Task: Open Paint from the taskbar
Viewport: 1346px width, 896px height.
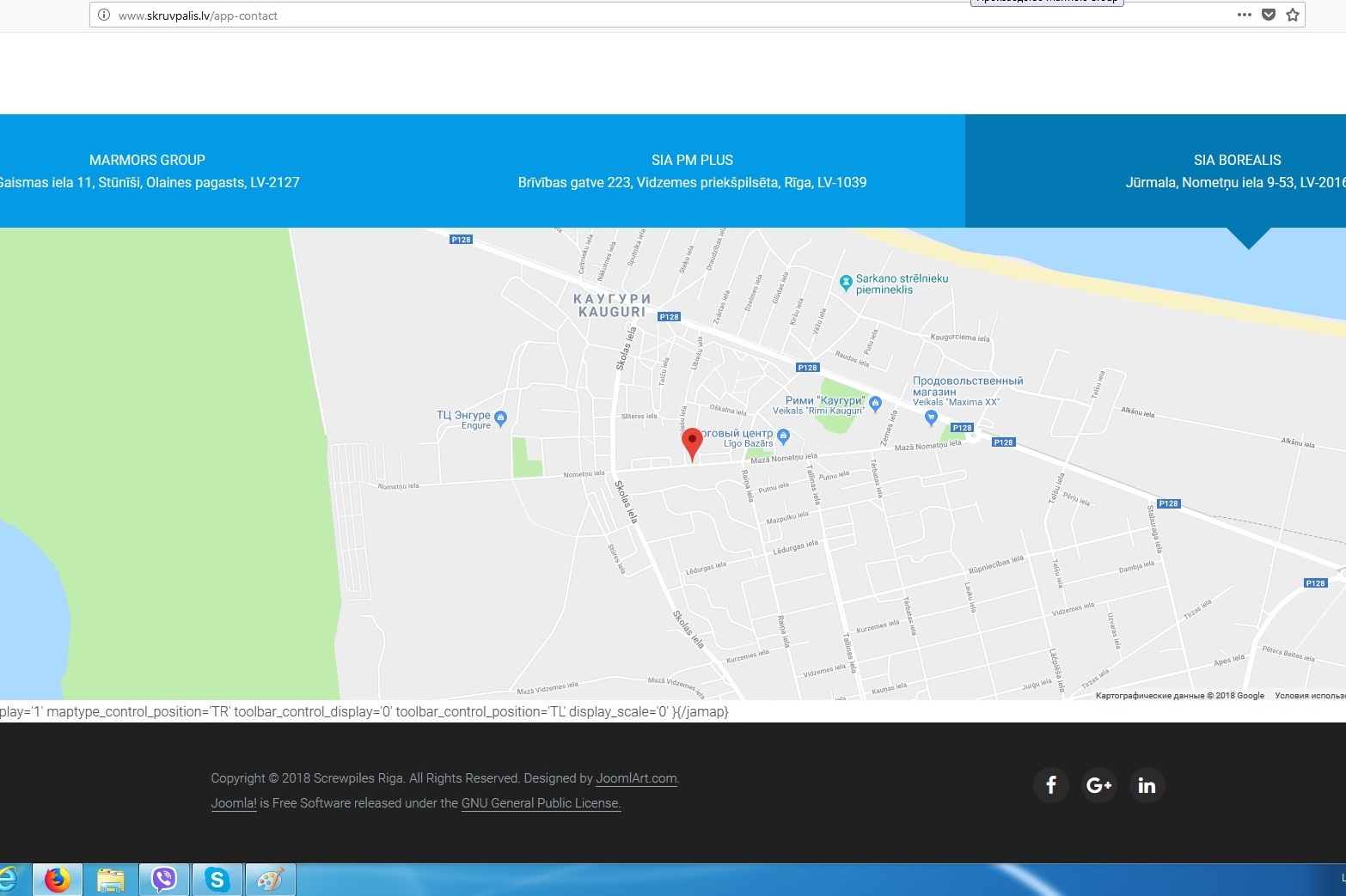Action: coord(270,880)
